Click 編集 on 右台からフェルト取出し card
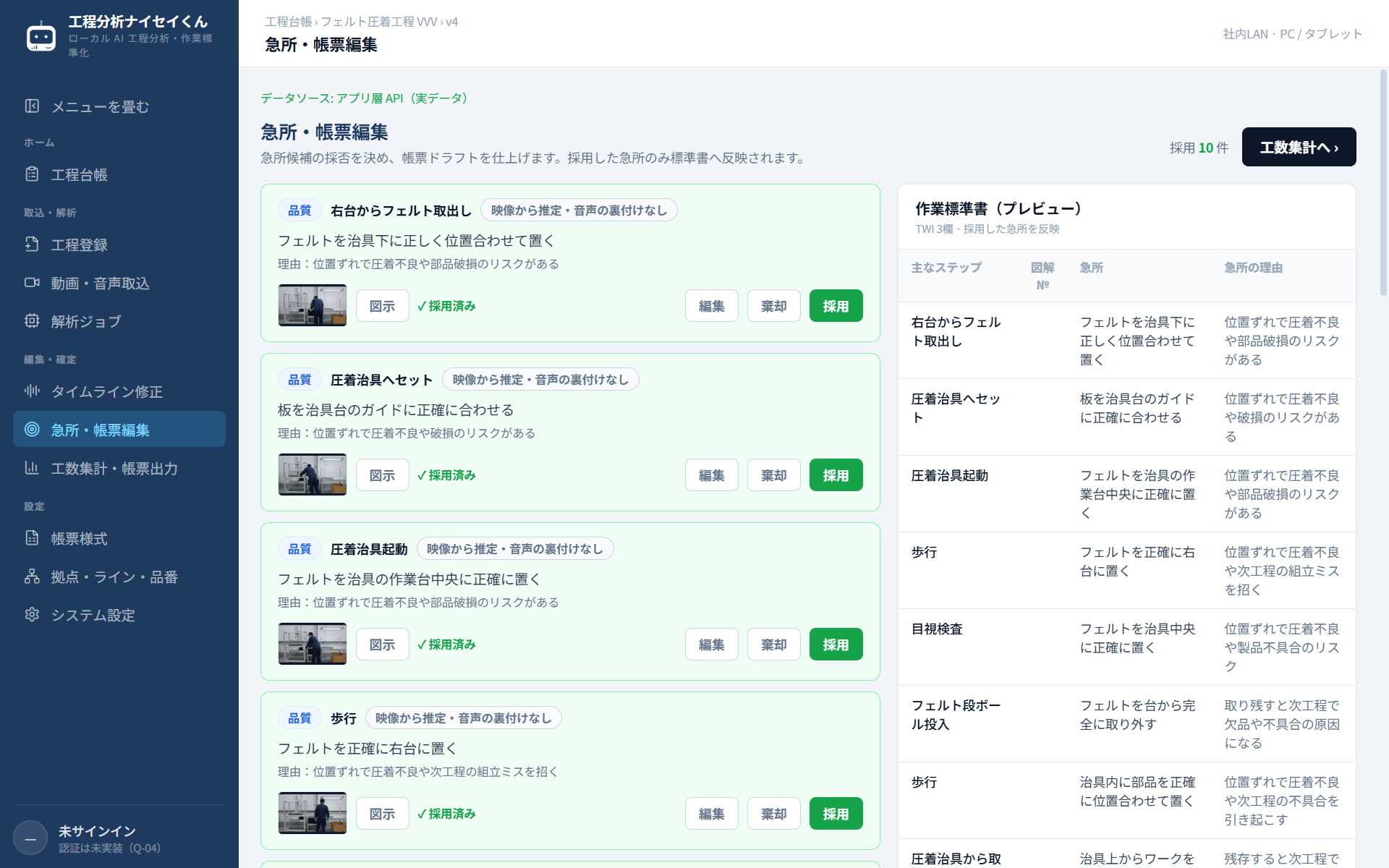Image resolution: width=1389 pixels, height=868 pixels. click(x=711, y=306)
